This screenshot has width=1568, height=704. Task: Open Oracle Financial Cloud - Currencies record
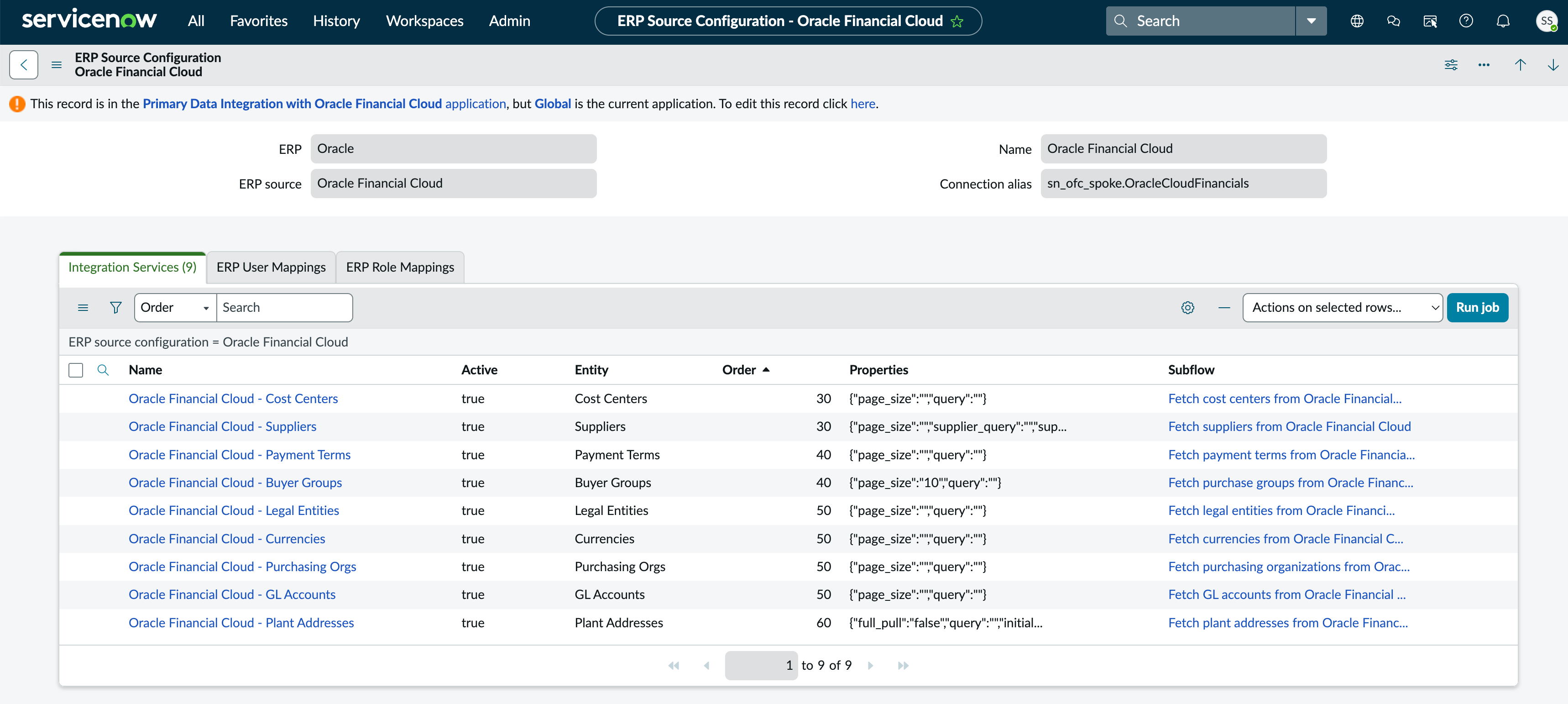(226, 538)
